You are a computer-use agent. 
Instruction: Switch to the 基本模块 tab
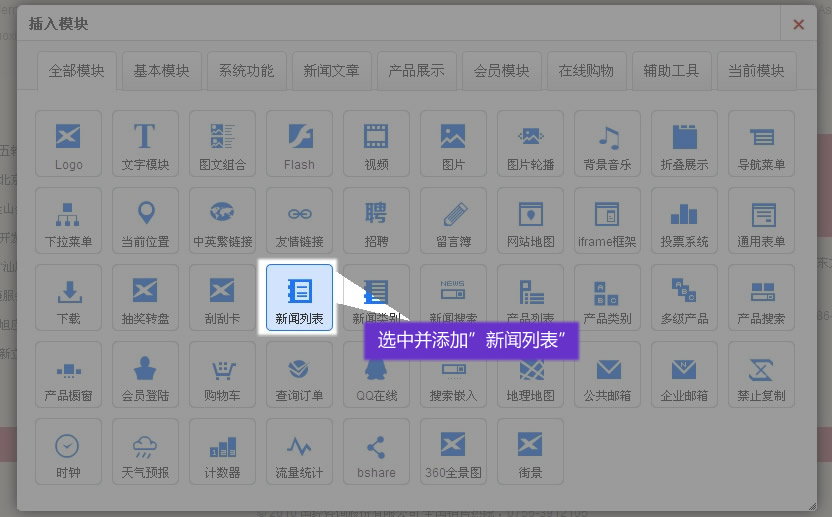(x=161, y=71)
